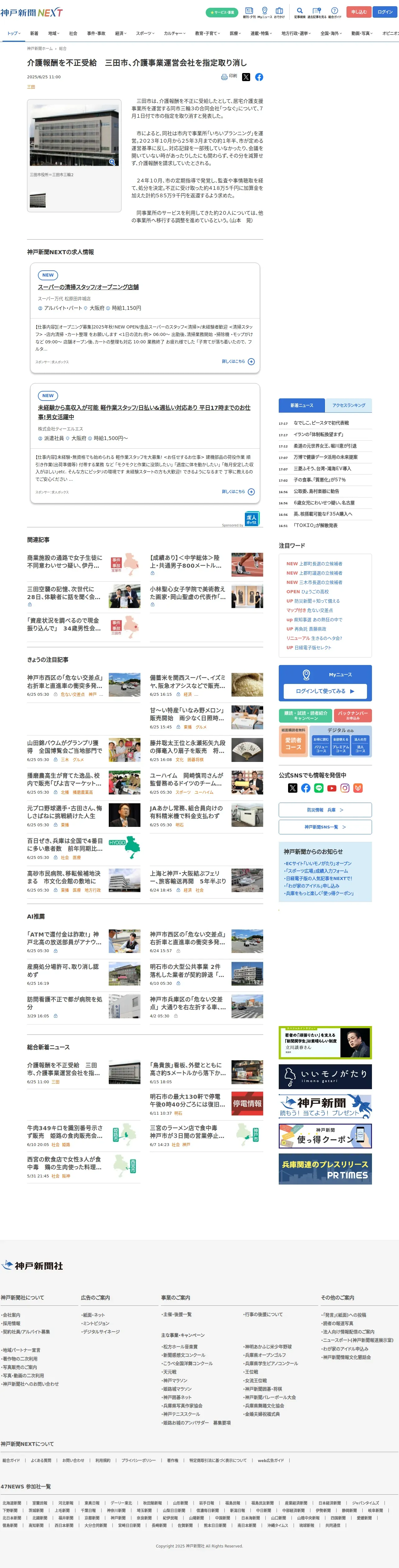Open the official YouTube channel icon
This screenshot has height=1568, width=399.
(x=331, y=788)
